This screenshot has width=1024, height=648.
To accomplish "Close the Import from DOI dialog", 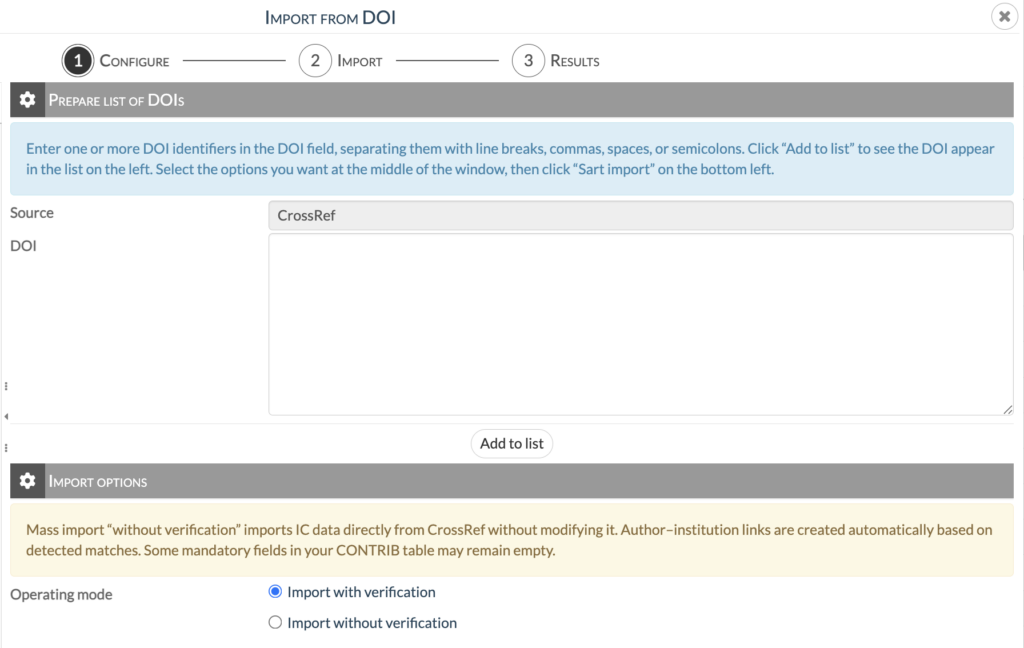I will [1004, 17].
